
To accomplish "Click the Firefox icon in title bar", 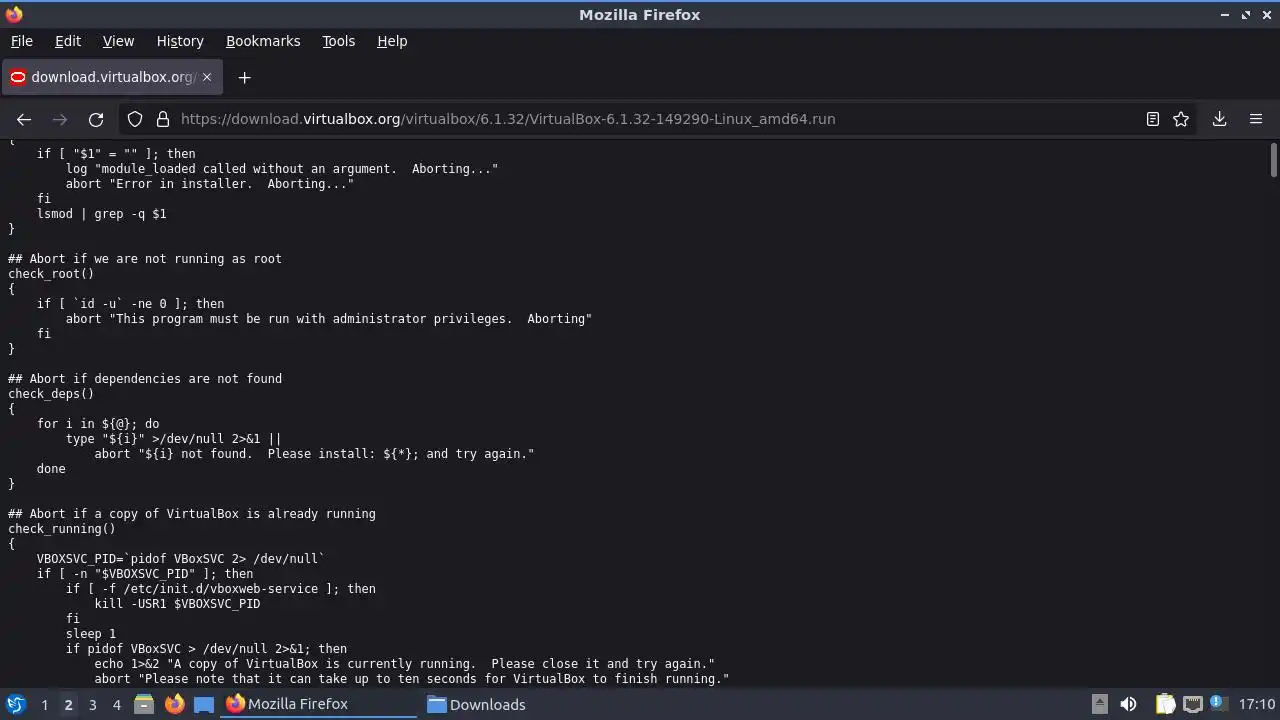I will click(x=14, y=14).
